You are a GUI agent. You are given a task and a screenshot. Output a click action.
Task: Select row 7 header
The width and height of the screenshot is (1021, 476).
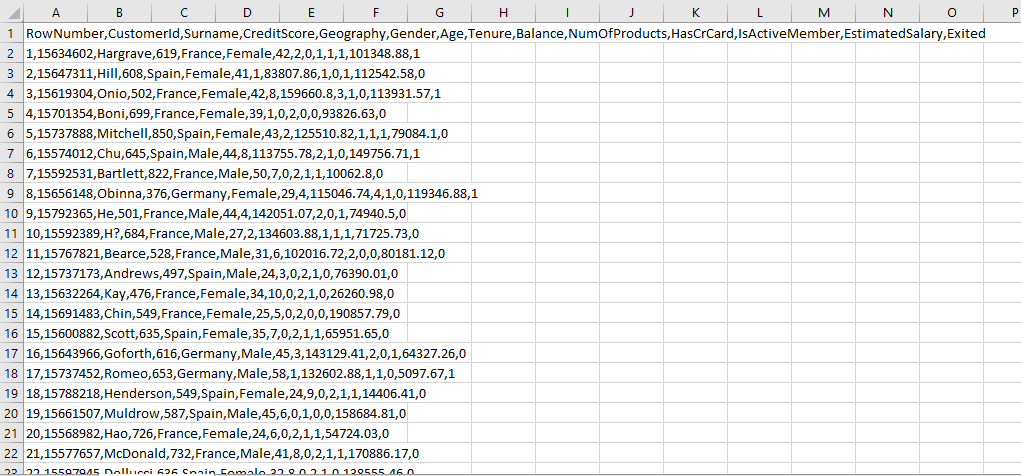pyautogui.click(x=12, y=153)
